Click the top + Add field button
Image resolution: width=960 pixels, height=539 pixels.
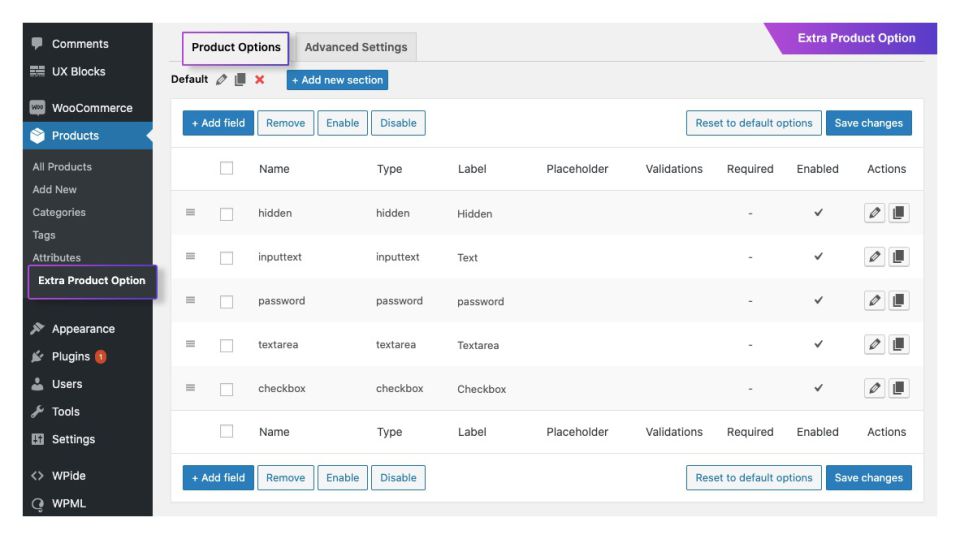[x=218, y=123]
